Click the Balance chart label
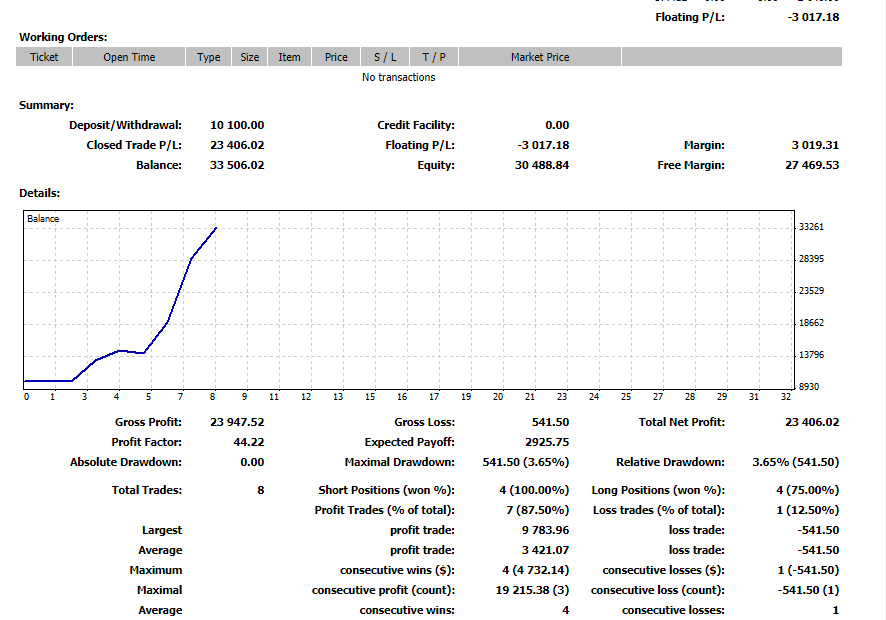 (x=43, y=219)
